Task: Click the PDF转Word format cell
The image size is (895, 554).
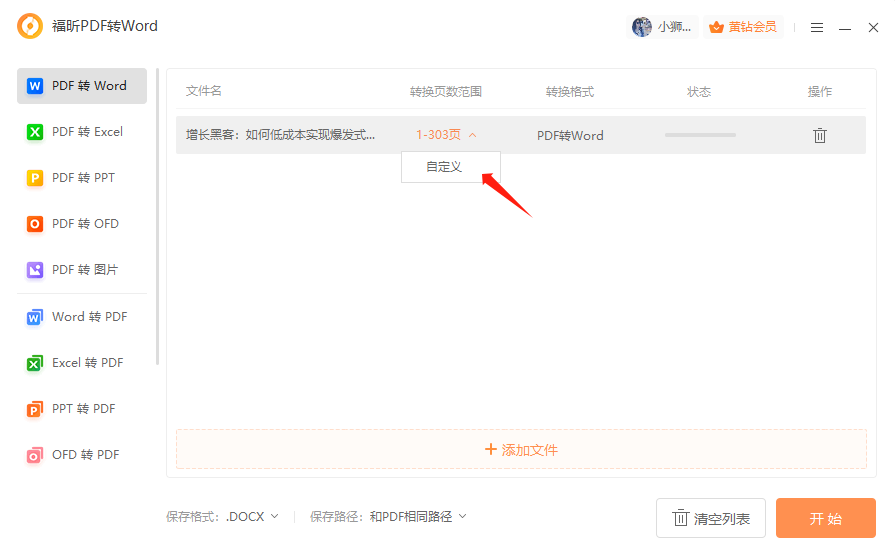Action: pos(570,136)
